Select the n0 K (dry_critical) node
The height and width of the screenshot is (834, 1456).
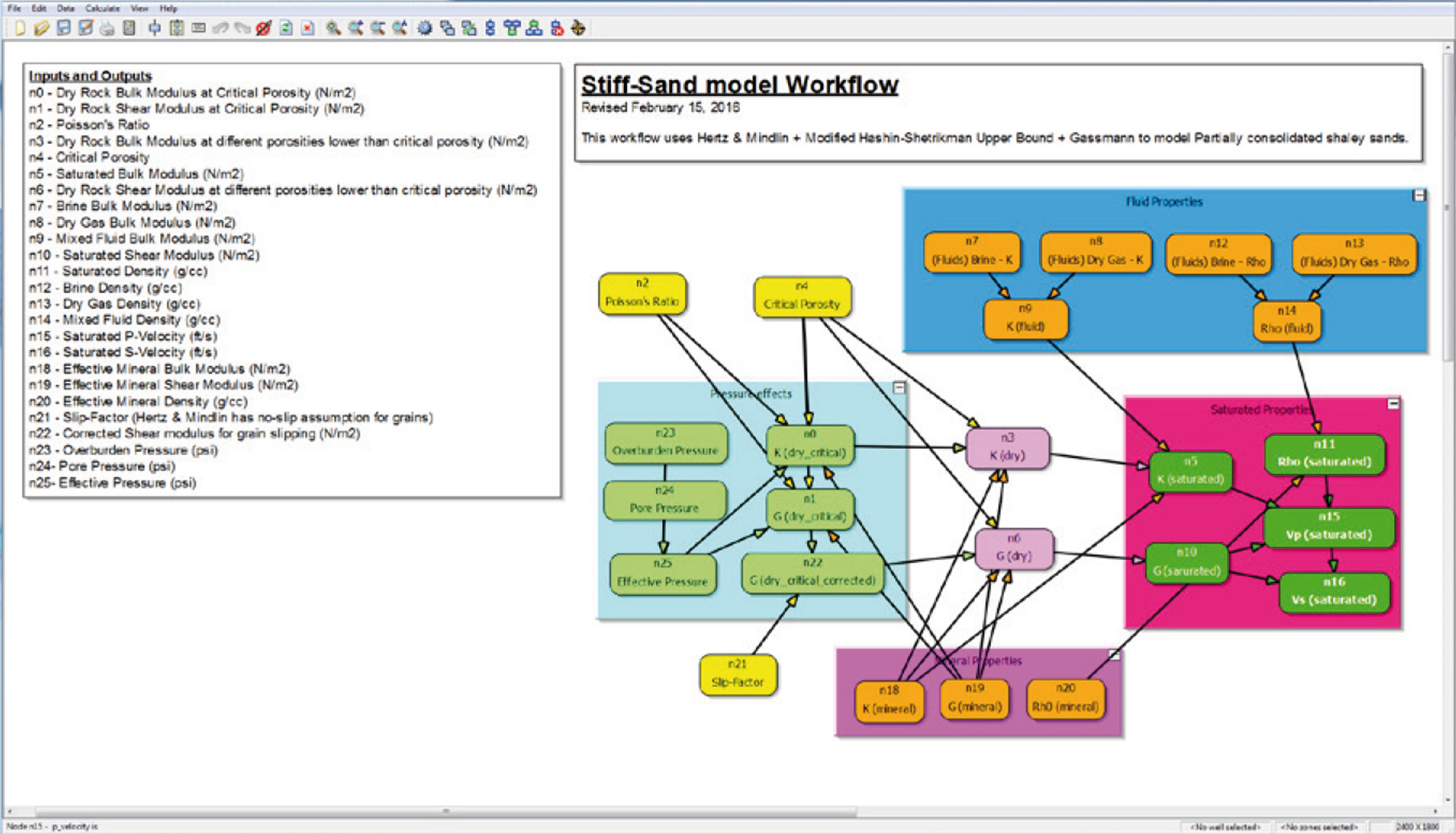click(810, 445)
